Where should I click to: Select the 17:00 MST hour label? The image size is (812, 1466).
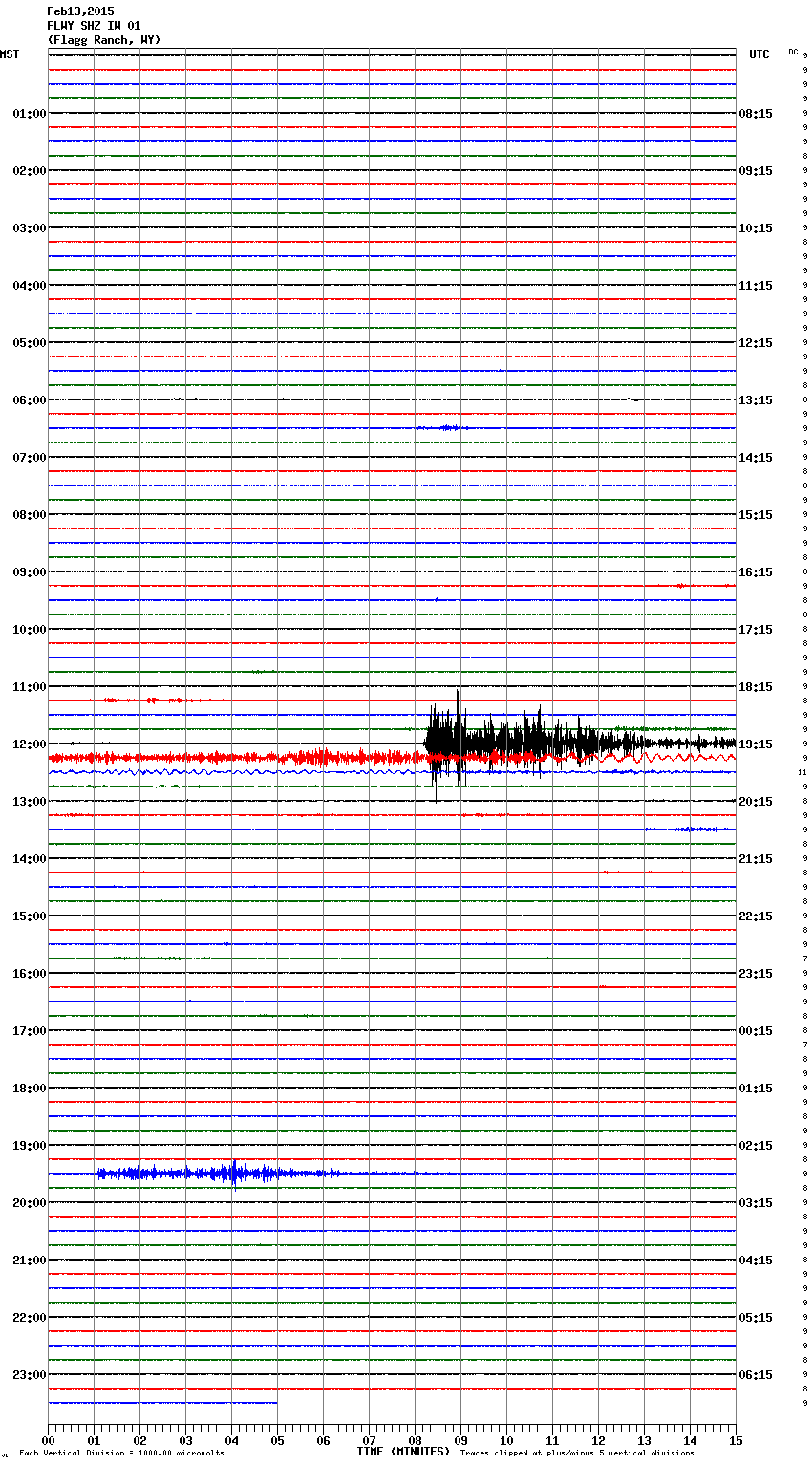pyautogui.click(x=30, y=1031)
